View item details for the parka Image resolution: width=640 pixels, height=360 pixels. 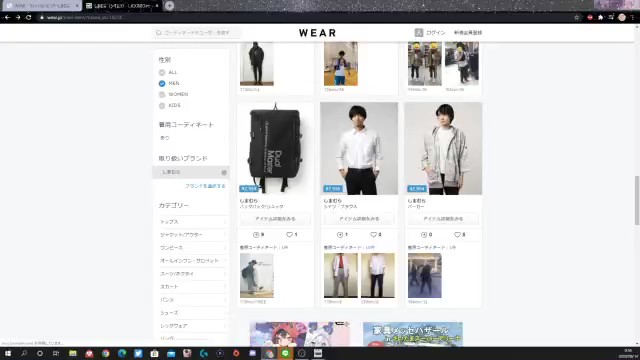(x=443, y=219)
